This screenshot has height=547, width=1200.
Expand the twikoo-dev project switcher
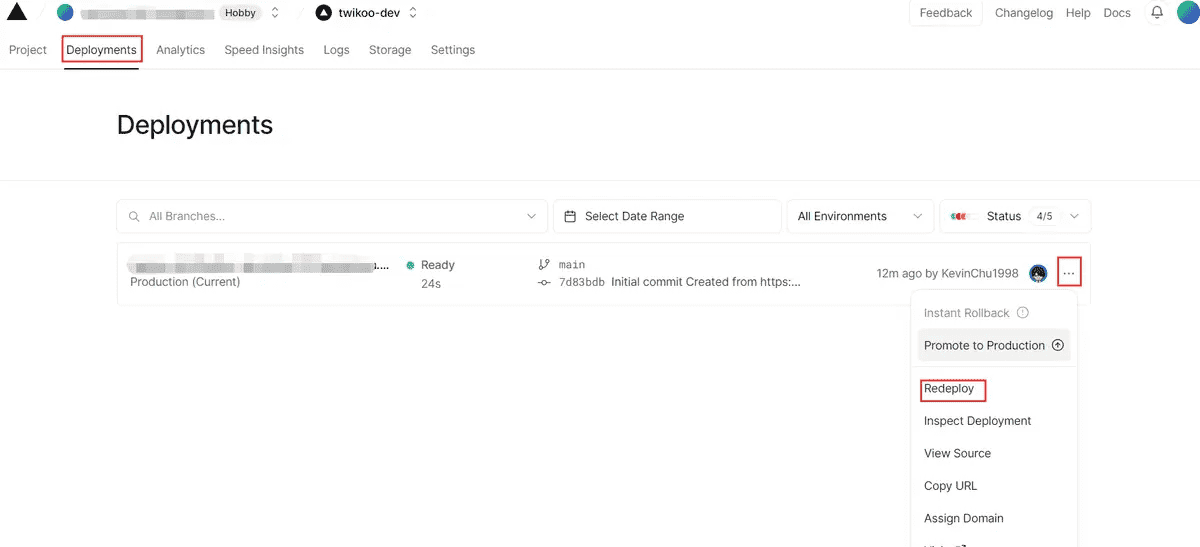413,13
